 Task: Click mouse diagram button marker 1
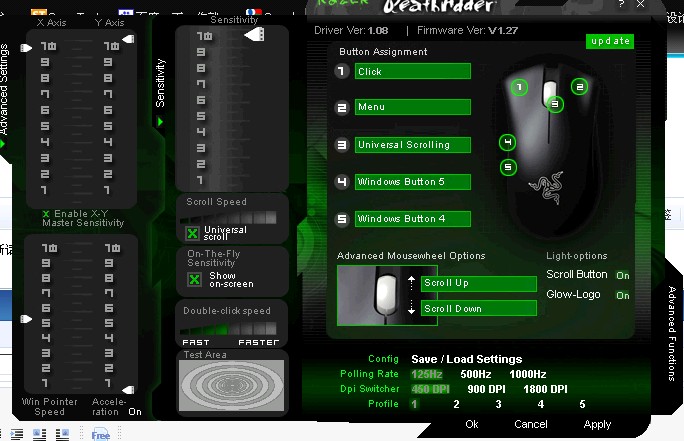click(x=518, y=87)
